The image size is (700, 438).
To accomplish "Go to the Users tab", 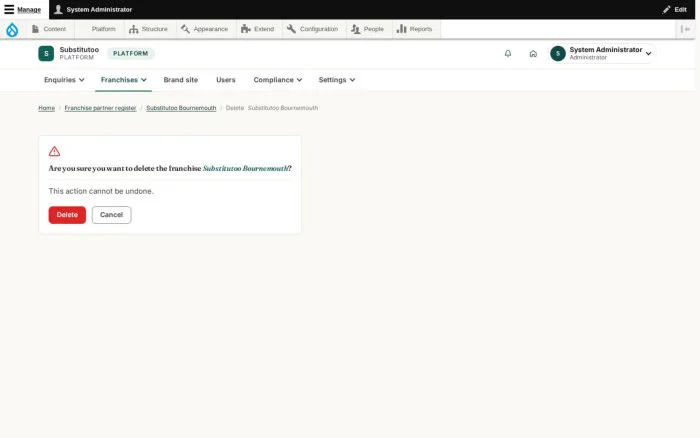I will [226, 80].
